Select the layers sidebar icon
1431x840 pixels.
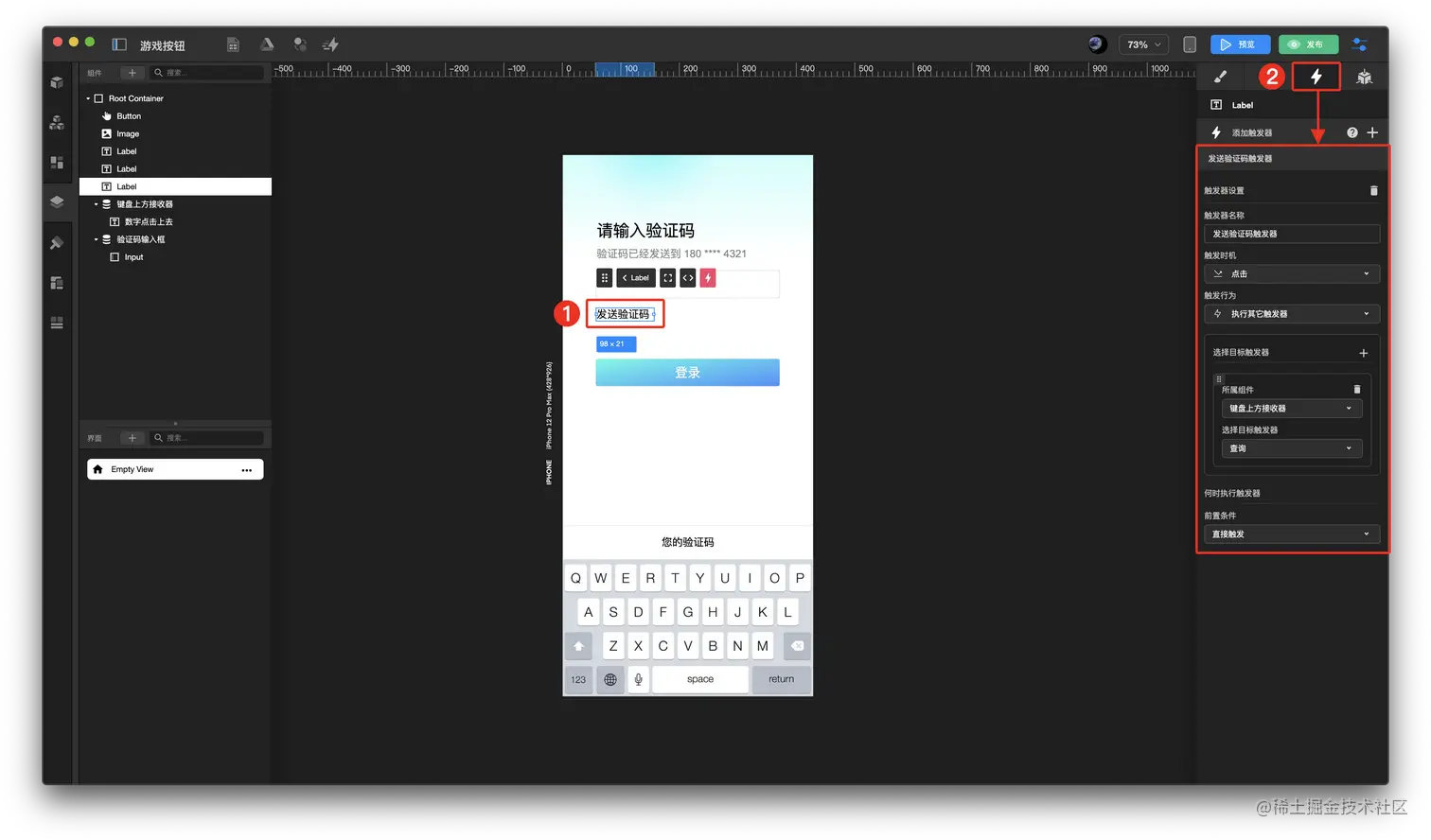[57, 201]
